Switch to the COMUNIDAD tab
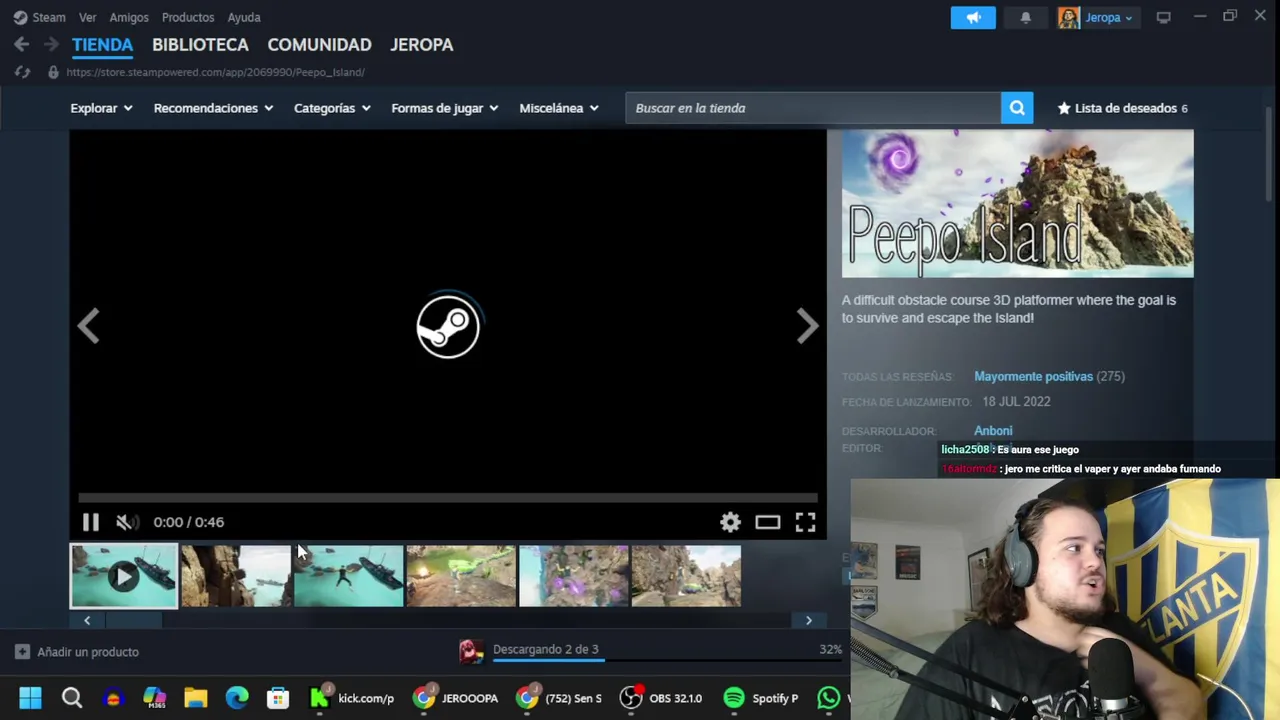Viewport: 1280px width, 720px height. (x=319, y=45)
